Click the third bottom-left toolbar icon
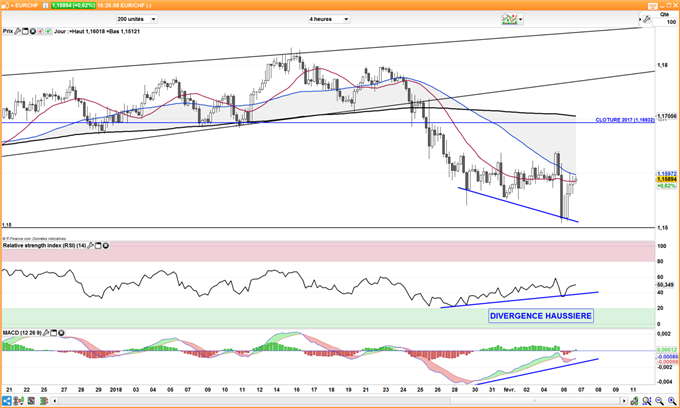This screenshot has height=408, width=680. coord(31,401)
